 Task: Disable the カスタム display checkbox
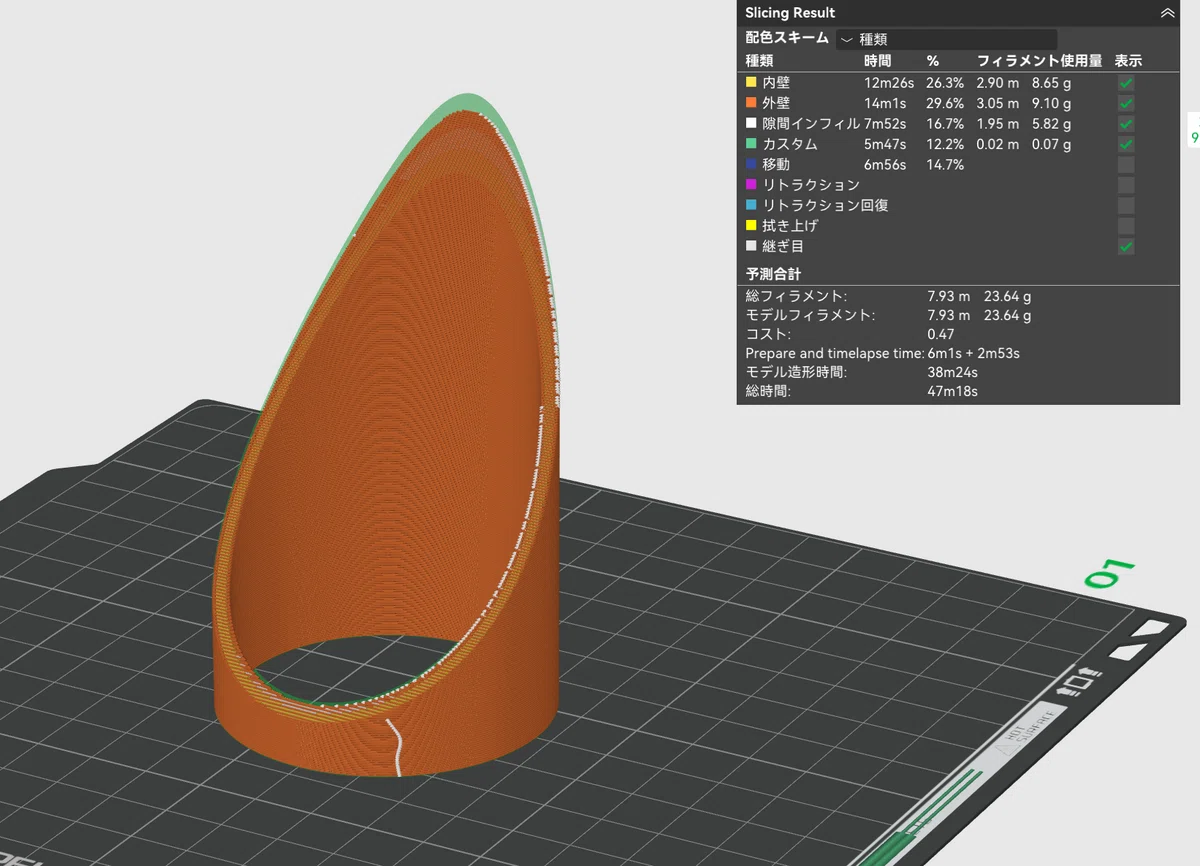pyautogui.click(x=1126, y=144)
